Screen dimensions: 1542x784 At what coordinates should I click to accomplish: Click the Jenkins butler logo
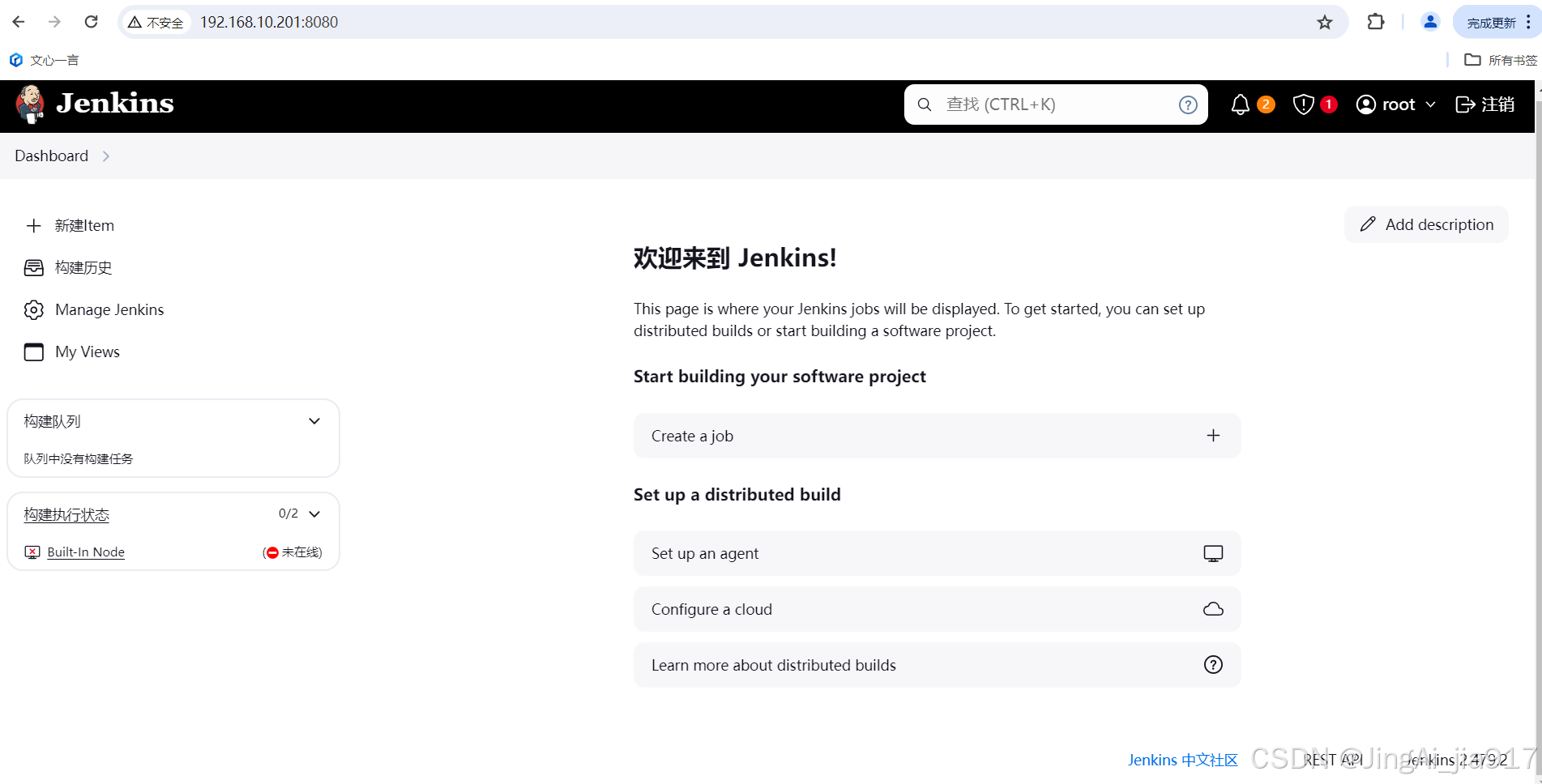click(x=31, y=104)
